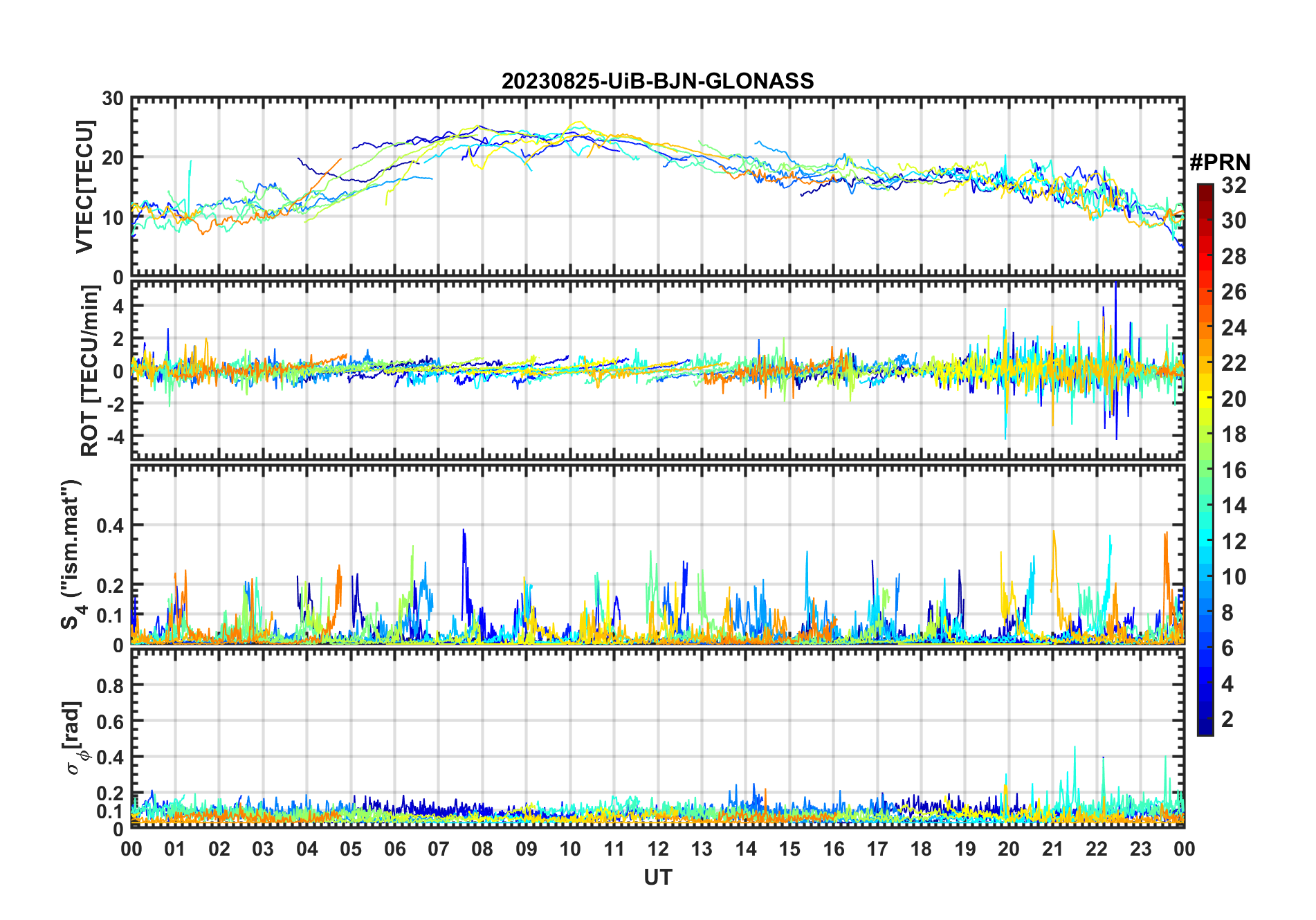Click the #PRN colorbar title
The width and height of the screenshot is (1316, 920).
1220,163
